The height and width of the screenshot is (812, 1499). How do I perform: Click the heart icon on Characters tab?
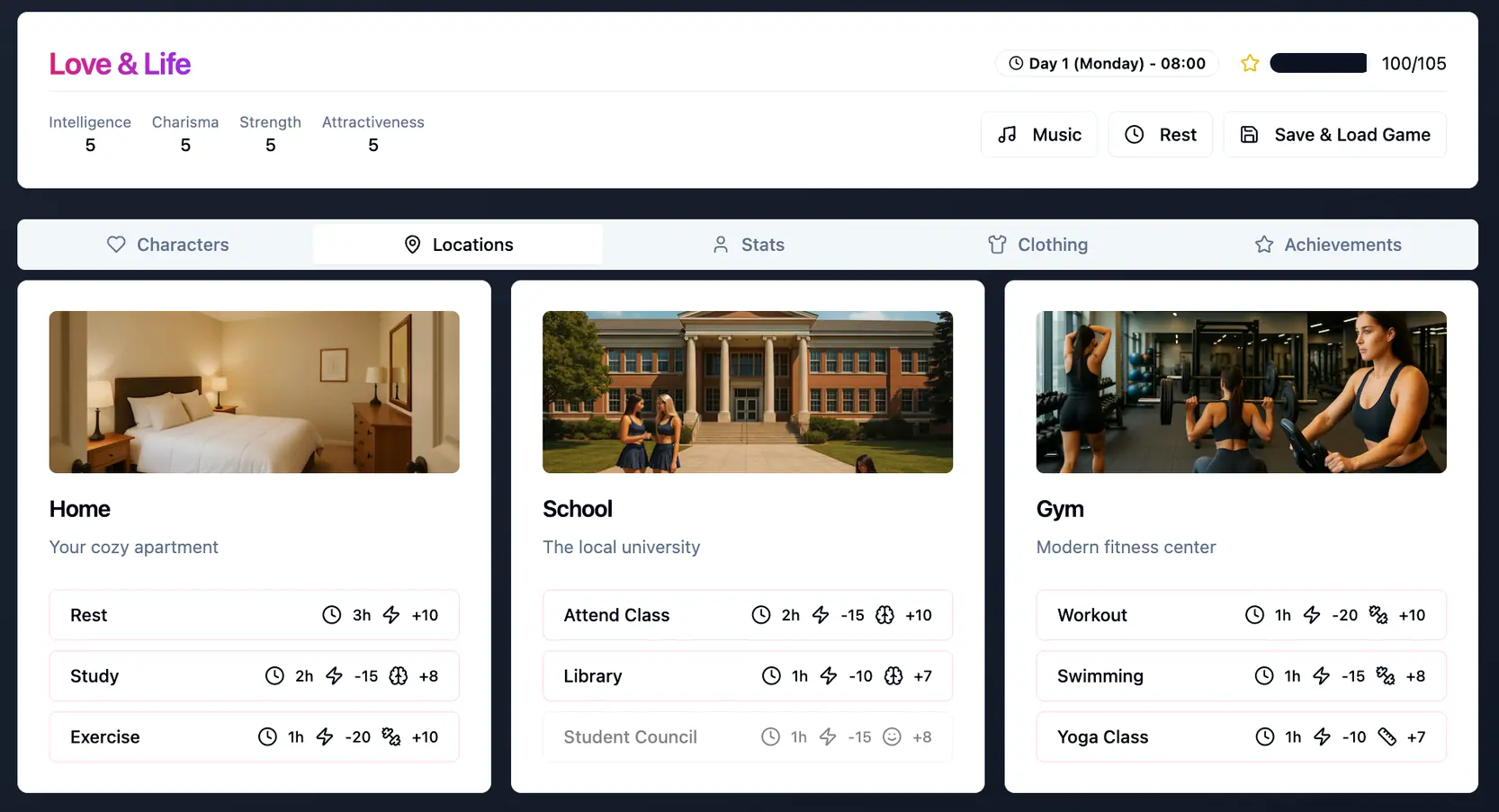[x=116, y=245]
